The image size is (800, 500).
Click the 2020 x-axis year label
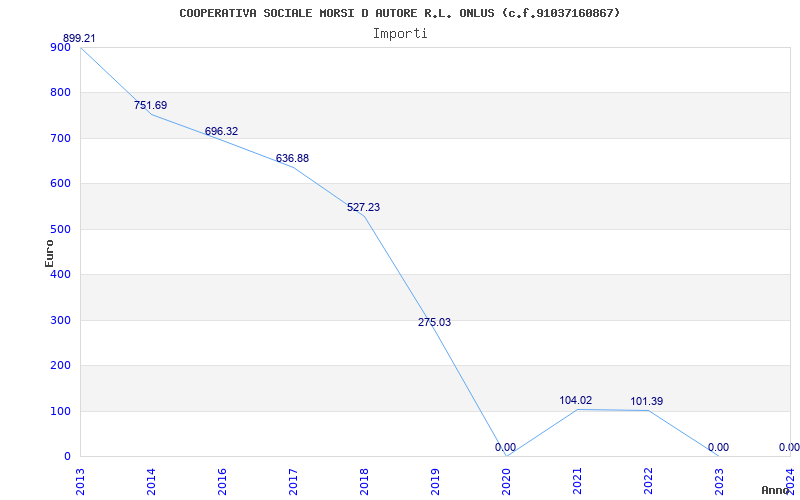[x=506, y=481]
